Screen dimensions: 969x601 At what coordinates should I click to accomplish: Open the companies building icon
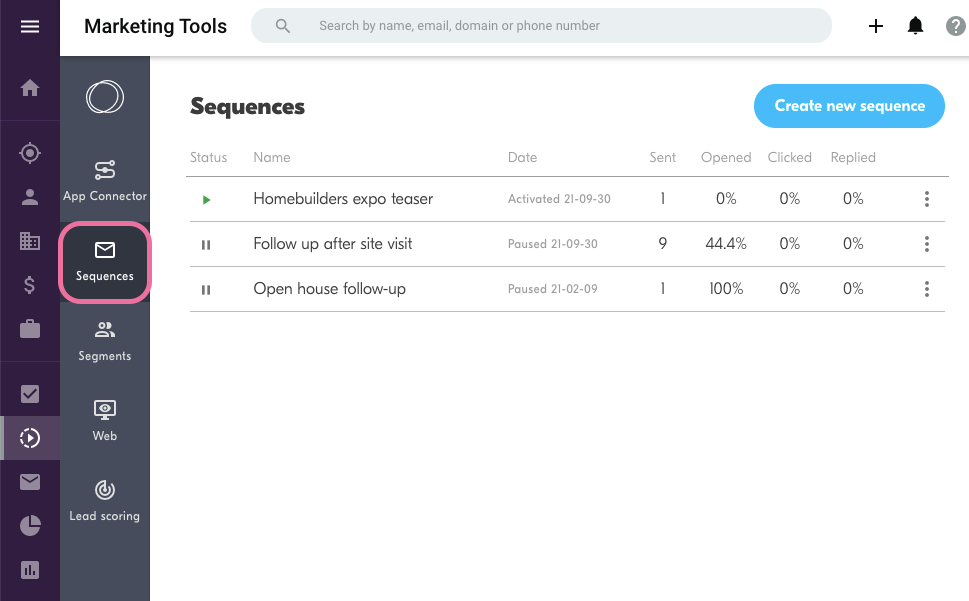pos(30,241)
